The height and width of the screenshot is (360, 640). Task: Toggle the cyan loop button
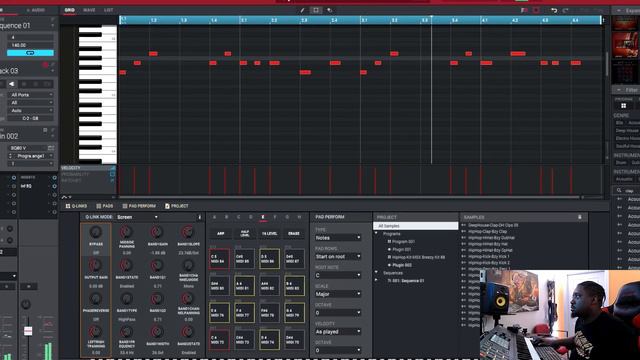pyautogui.click(x=30, y=53)
